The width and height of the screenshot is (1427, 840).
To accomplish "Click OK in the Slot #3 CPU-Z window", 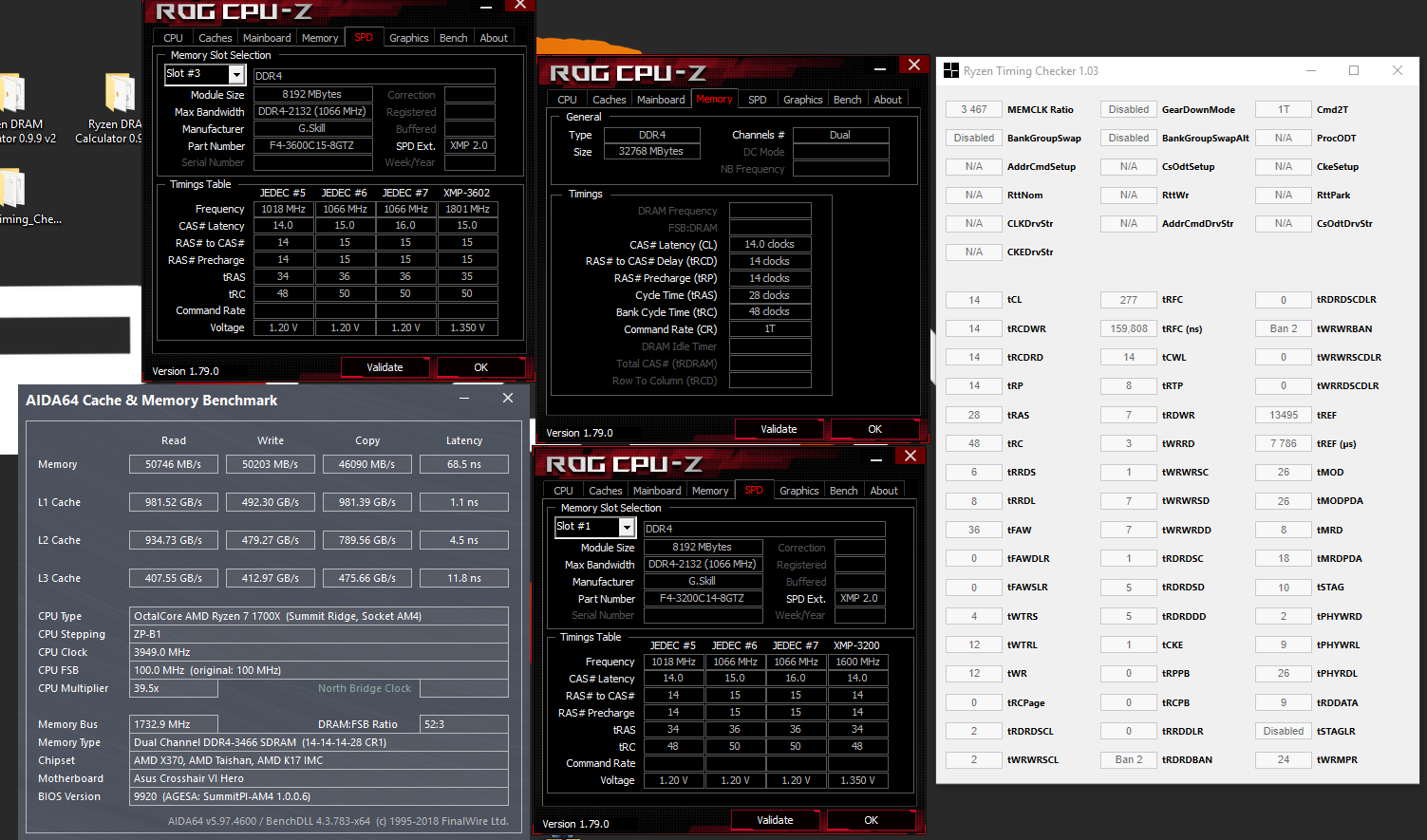I will point(481,367).
